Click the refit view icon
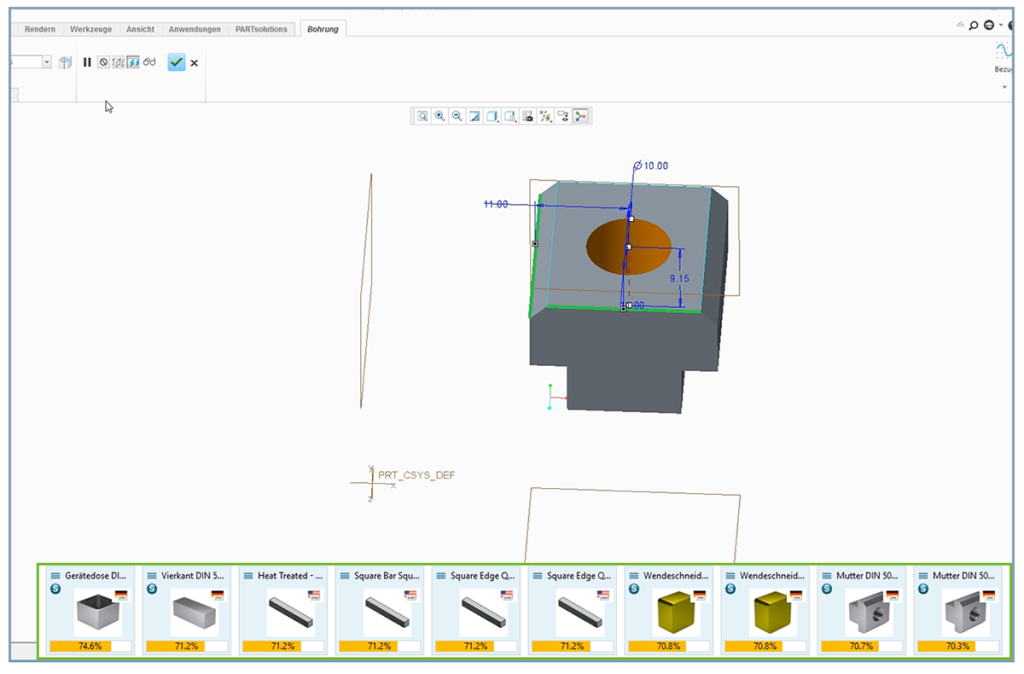The width and height of the screenshot is (1024, 674). coord(423,116)
